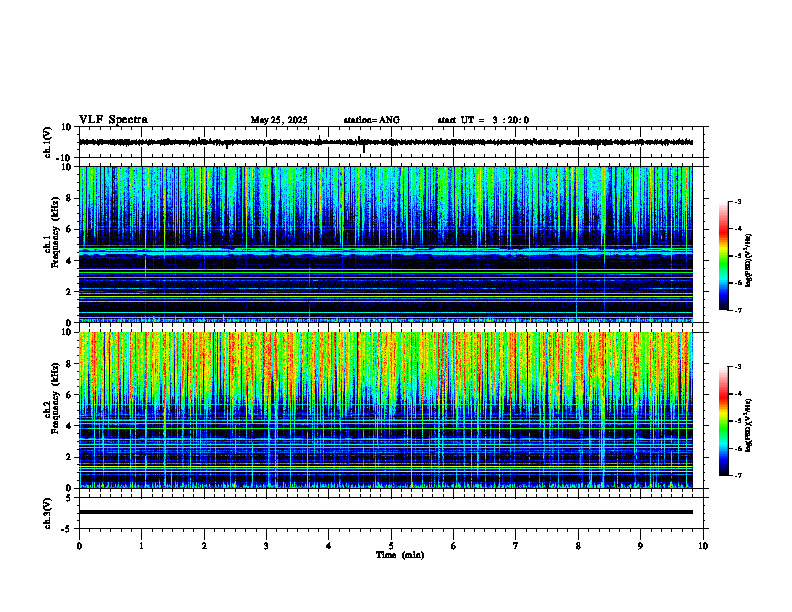Click tick label "9" on the Time axis

pos(640,546)
